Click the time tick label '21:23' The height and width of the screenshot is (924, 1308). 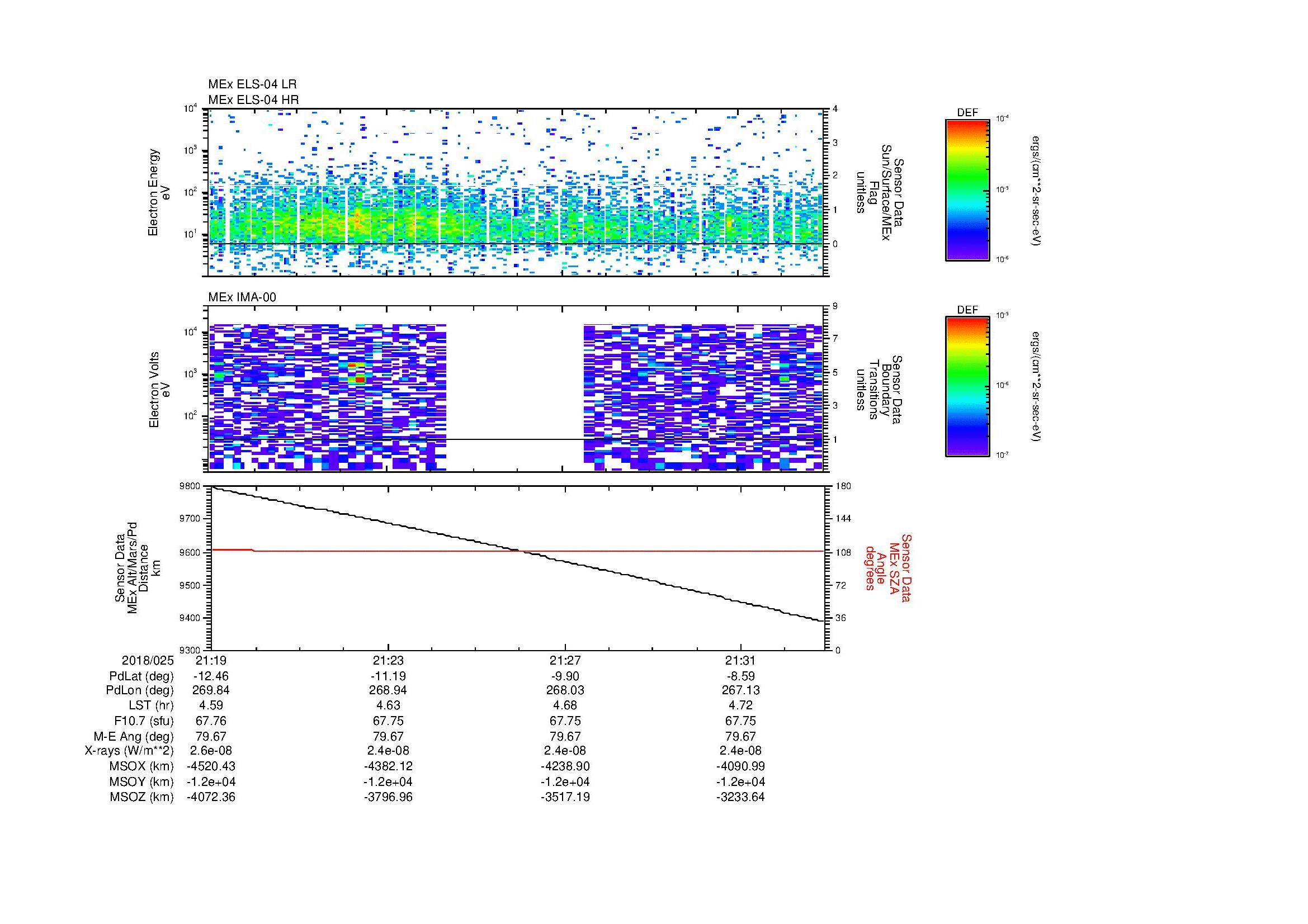[x=388, y=661]
